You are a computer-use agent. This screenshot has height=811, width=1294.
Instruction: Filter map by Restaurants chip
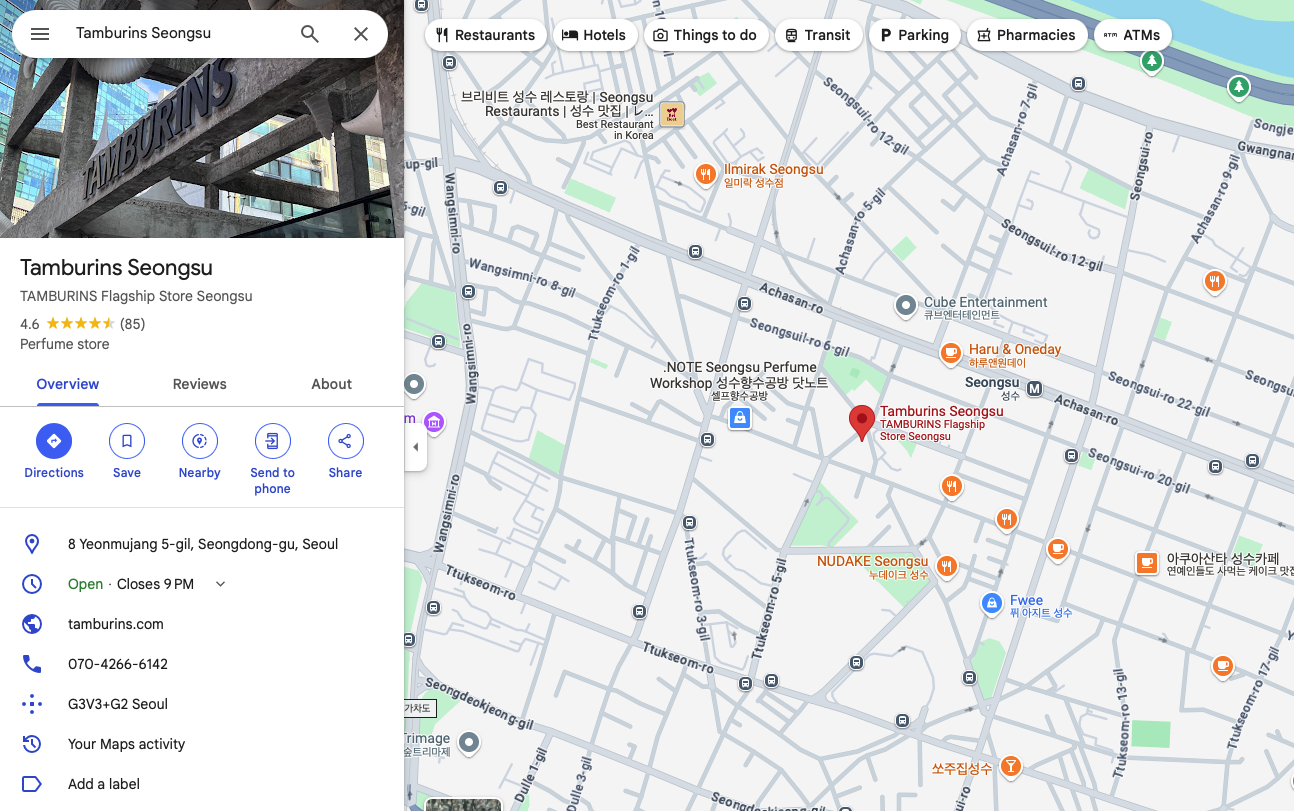pos(486,35)
